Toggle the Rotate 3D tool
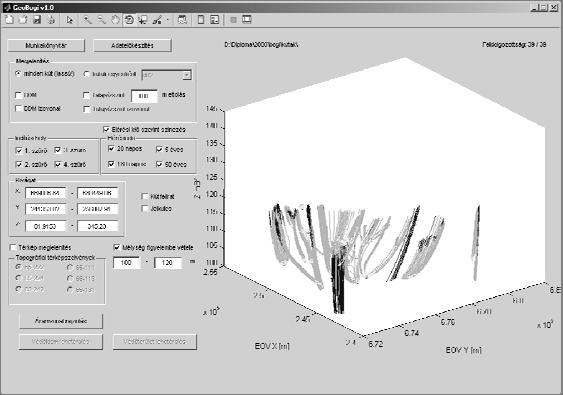Screen dimensions: 563x395 pyautogui.click(x=129, y=20)
